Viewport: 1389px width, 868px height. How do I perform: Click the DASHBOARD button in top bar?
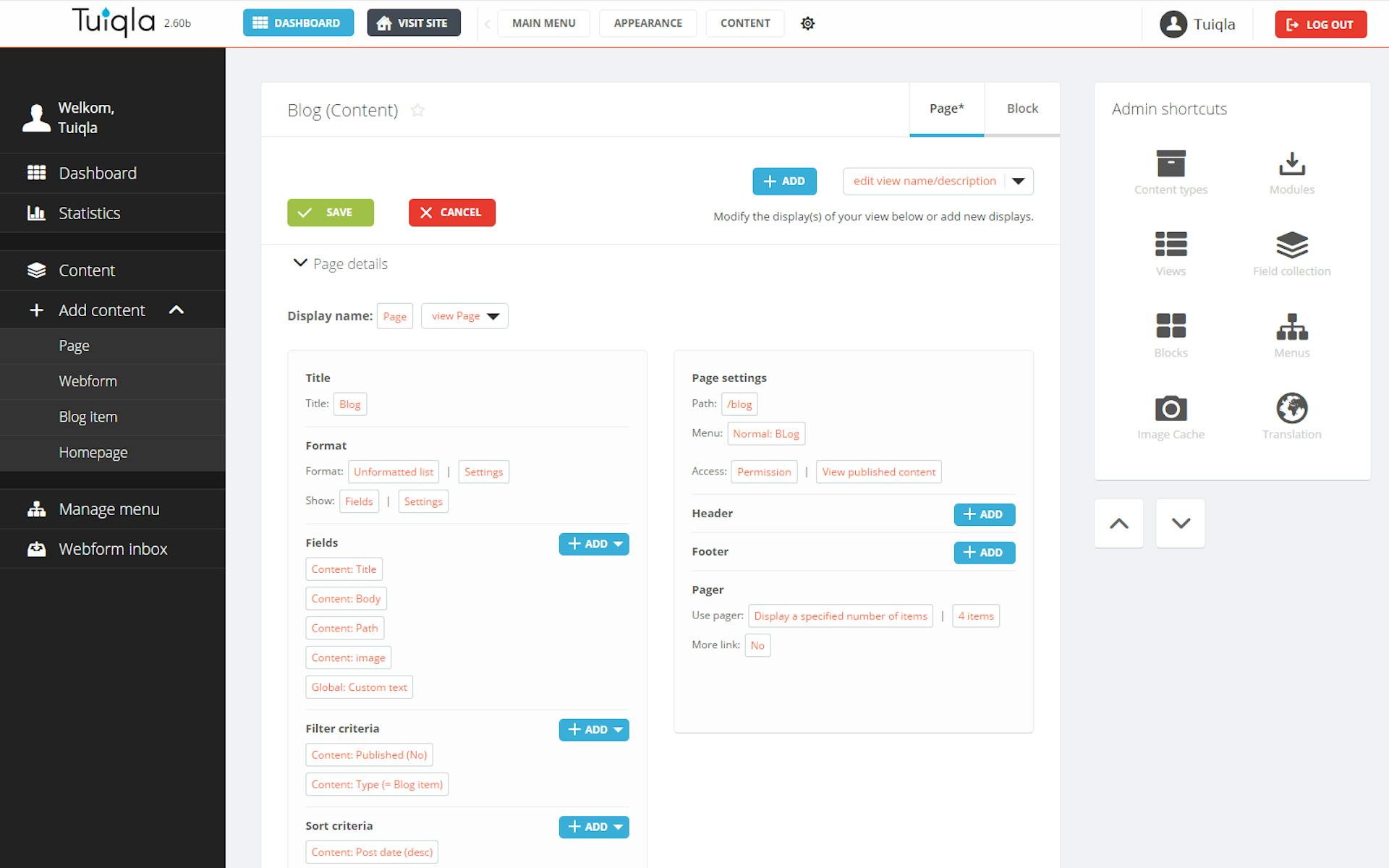[298, 23]
